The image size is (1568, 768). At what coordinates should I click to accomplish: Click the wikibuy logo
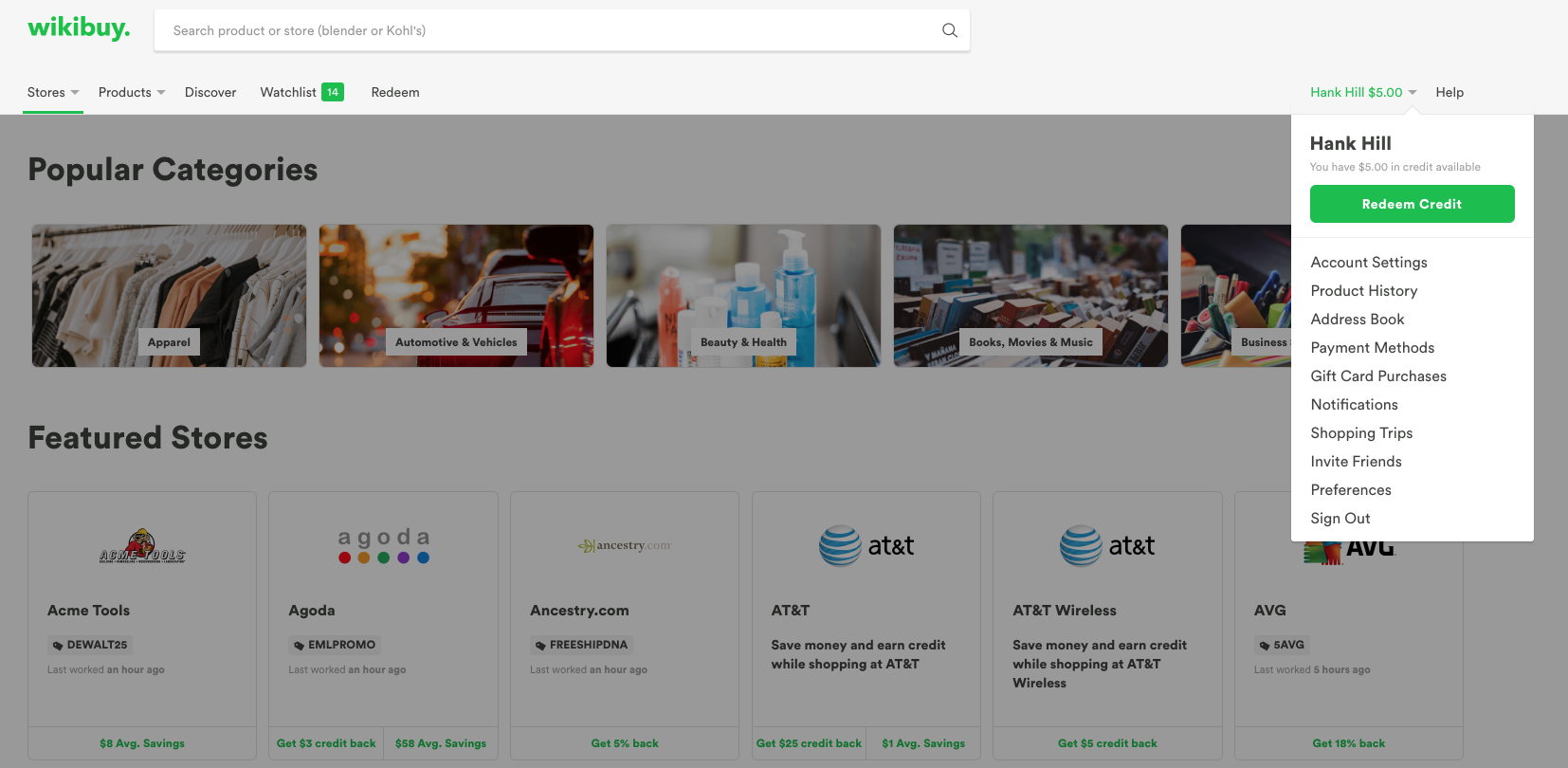80,28
